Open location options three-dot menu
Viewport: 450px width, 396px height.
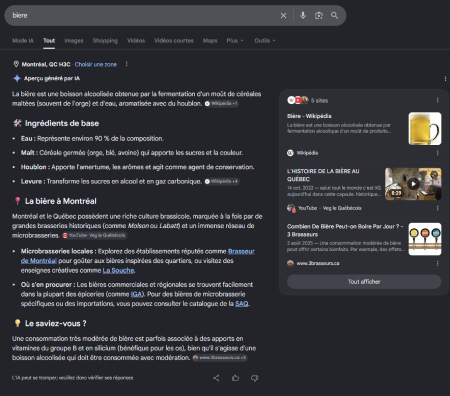tap(126, 64)
